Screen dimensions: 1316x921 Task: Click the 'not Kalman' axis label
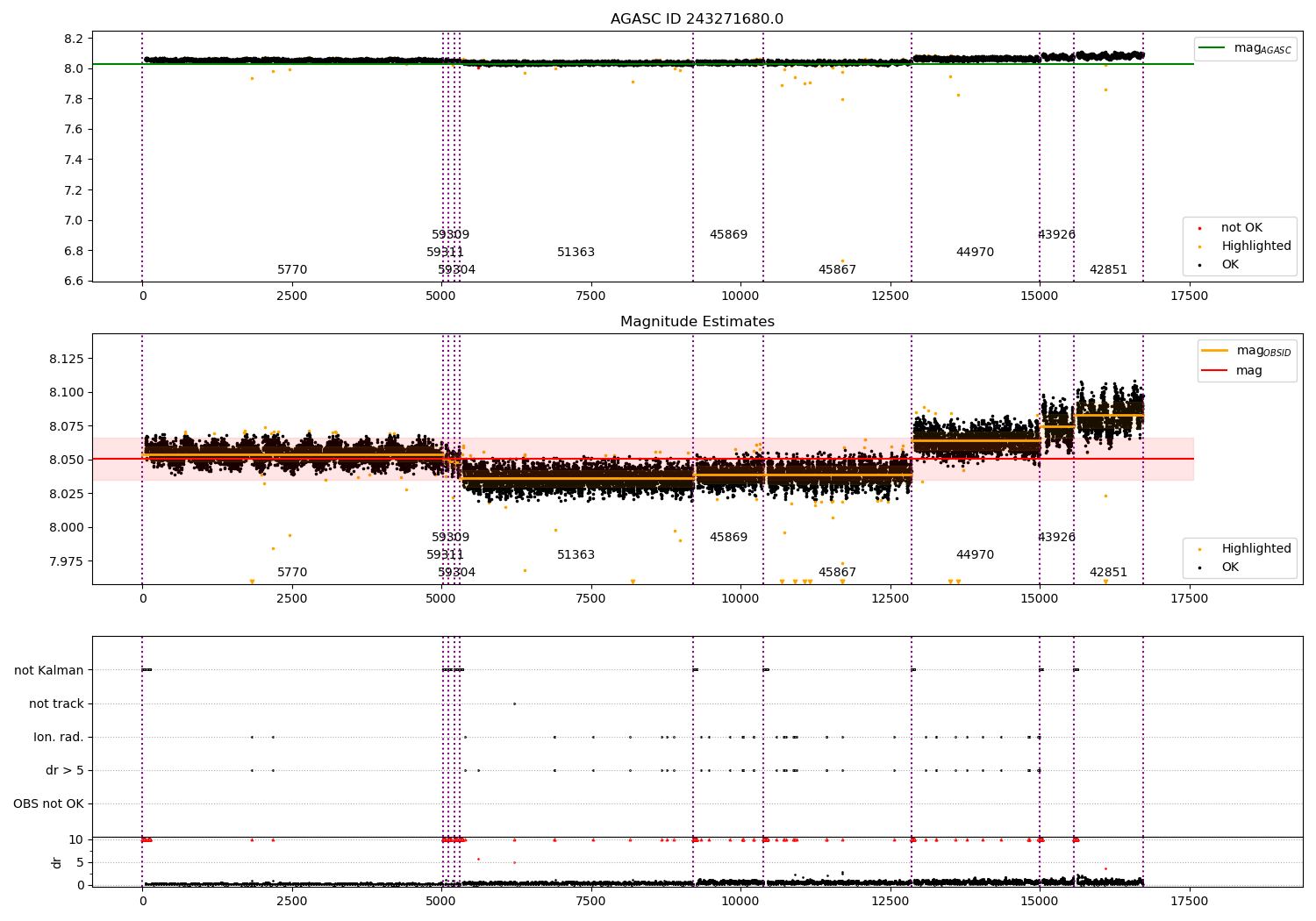click(x=49, y=670)
